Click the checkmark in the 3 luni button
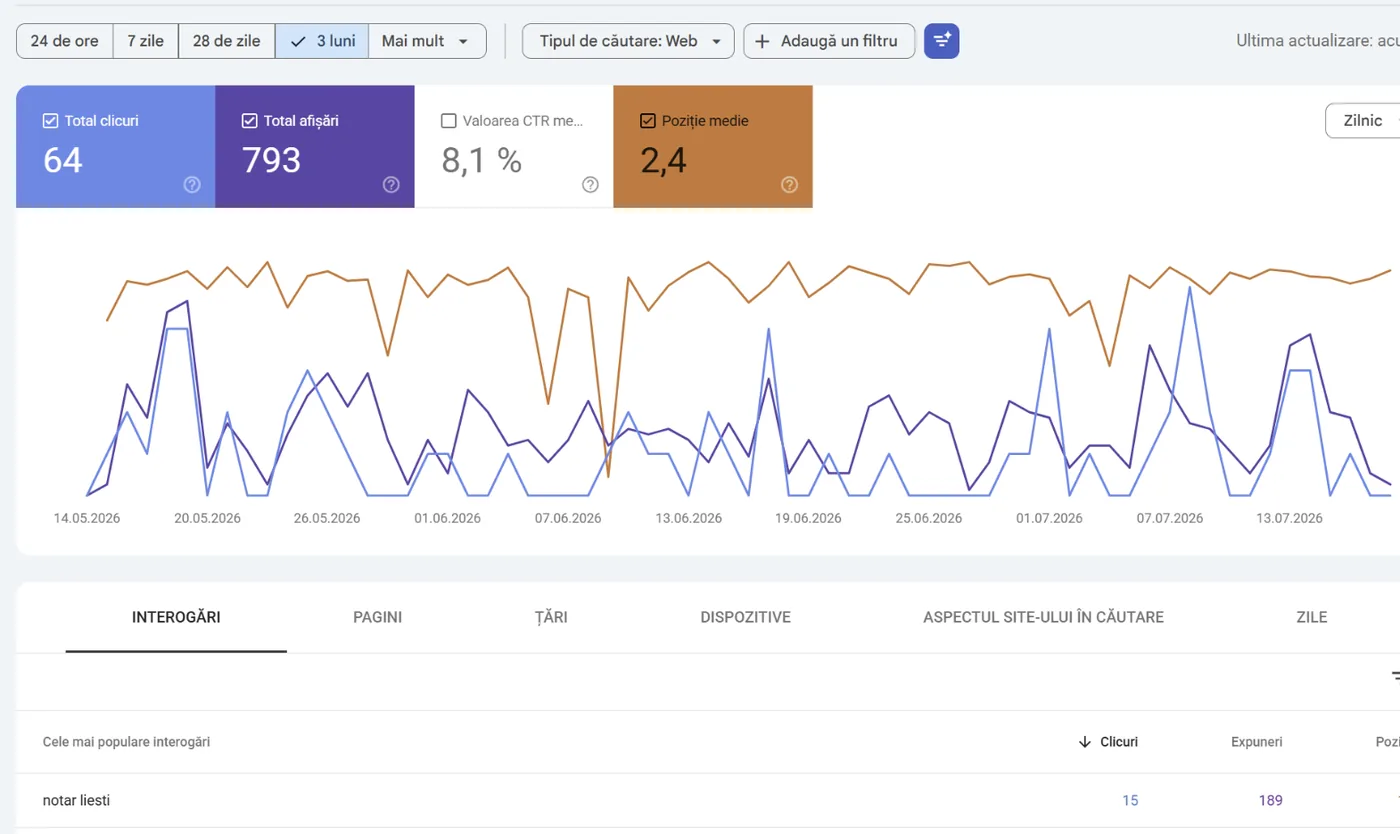The height and width of the screenshot is (834, 1400). click(297, 42)
